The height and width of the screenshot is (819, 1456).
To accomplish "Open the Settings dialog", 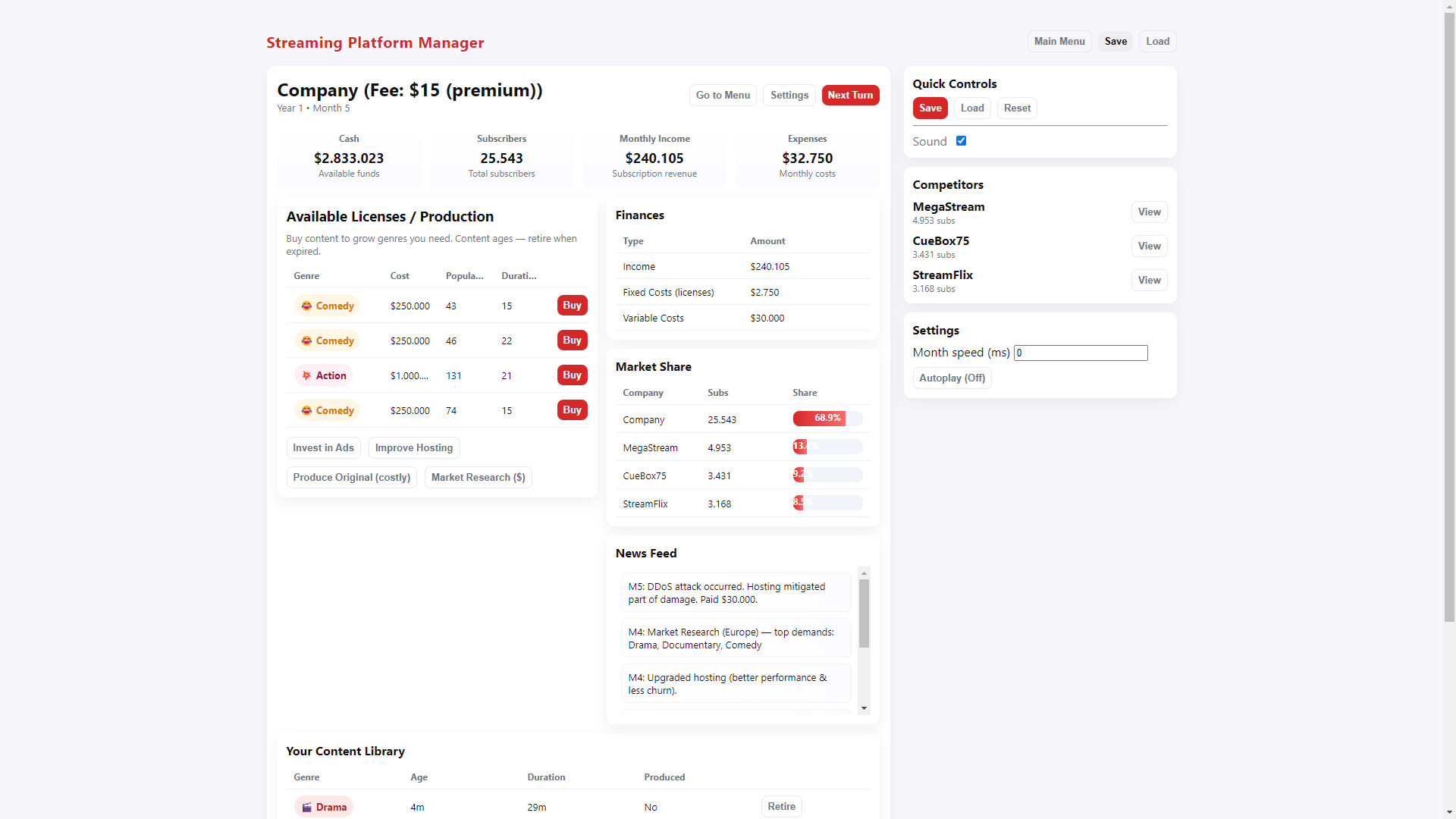I will pos(789,95).
